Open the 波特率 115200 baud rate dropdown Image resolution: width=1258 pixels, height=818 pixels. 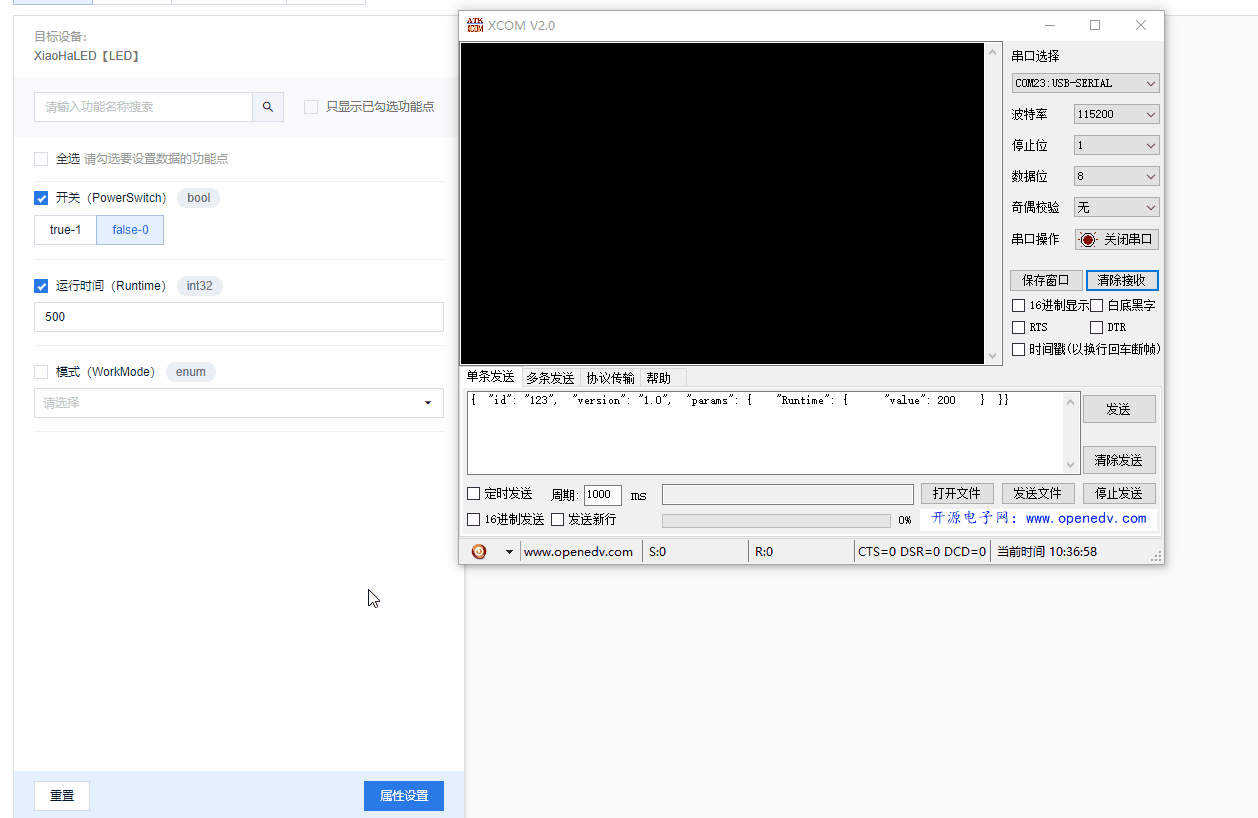click(x=1116, y=114)
